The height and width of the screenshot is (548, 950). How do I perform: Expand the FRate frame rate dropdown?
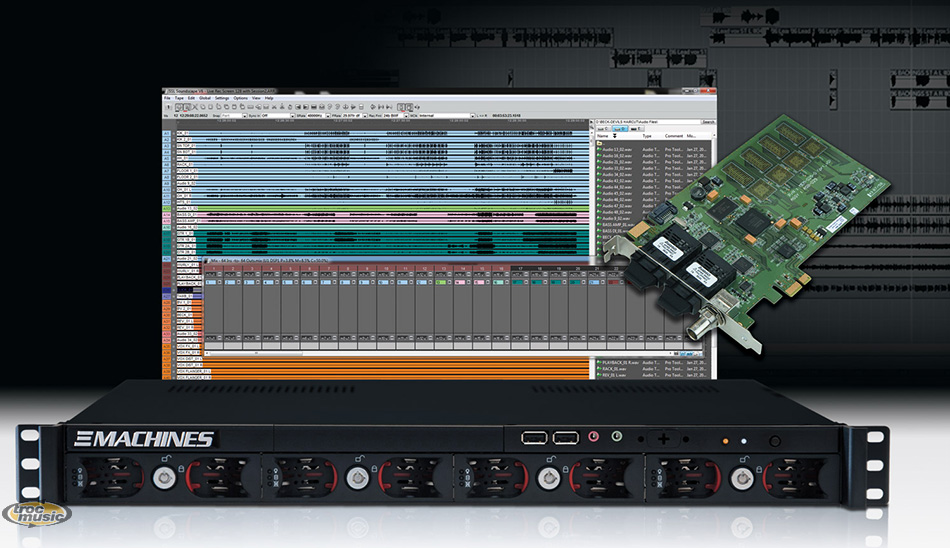pos(365,116)
